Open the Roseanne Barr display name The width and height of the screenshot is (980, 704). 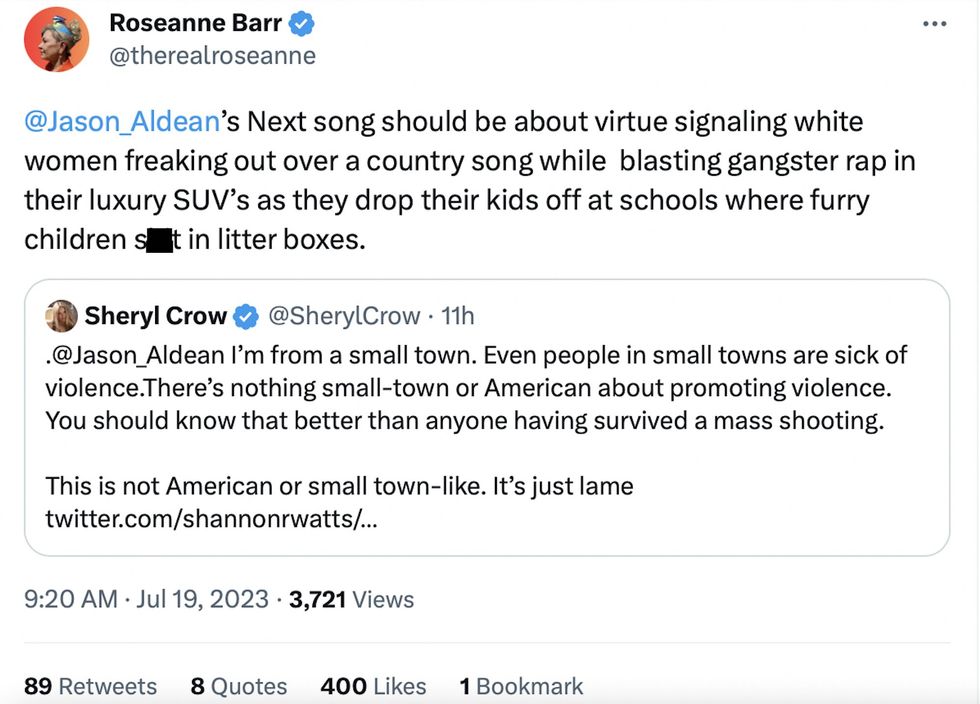pyautogui.click(x=195, y=23)
